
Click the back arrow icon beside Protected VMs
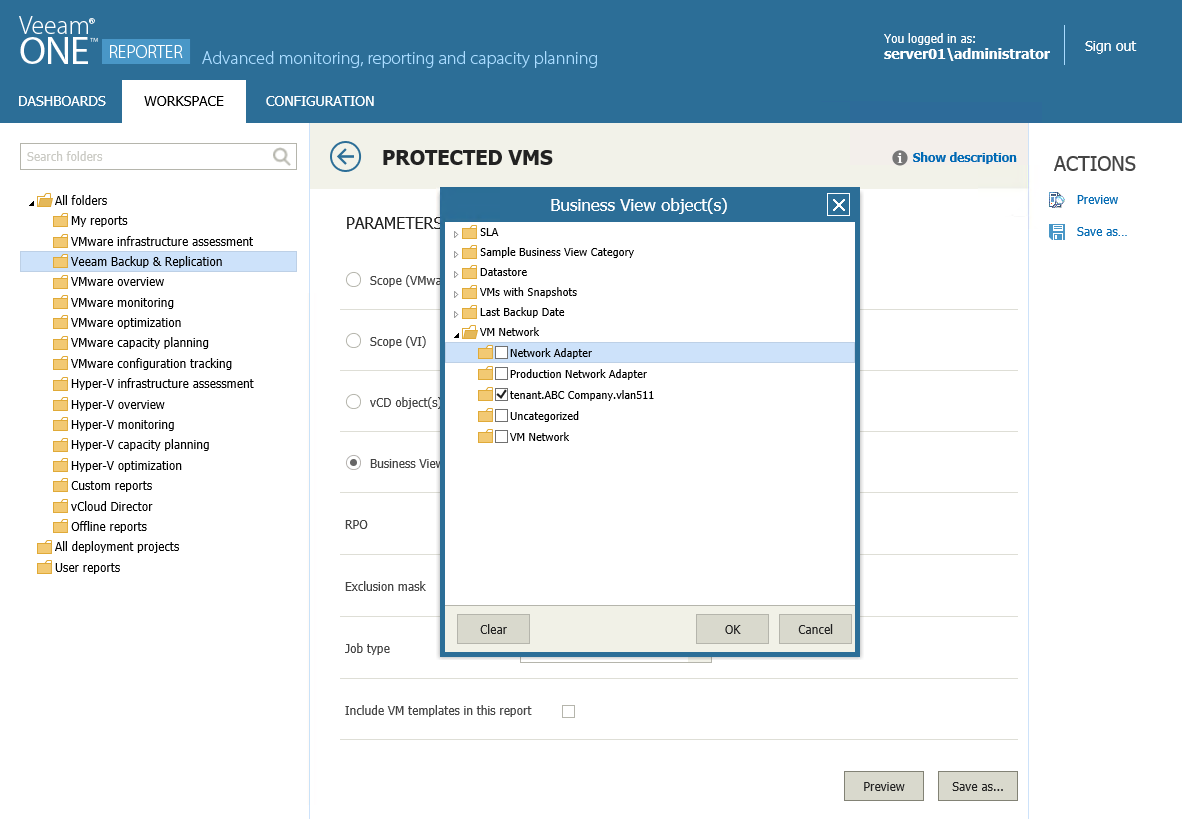click(345, 157)
